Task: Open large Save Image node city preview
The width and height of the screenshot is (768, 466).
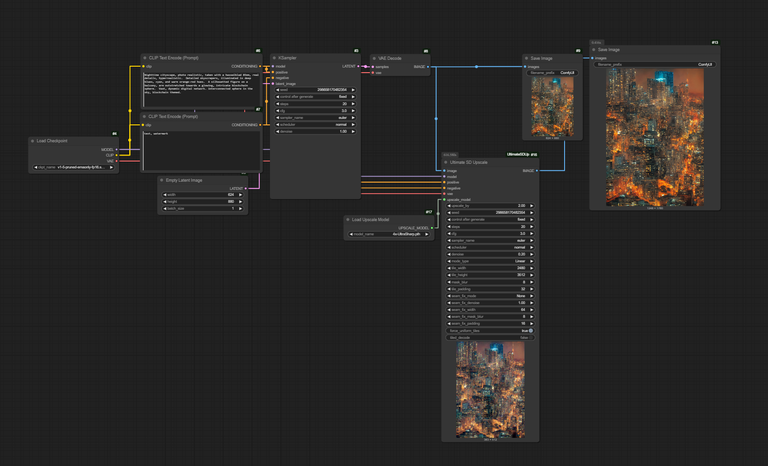Action: 655,137
